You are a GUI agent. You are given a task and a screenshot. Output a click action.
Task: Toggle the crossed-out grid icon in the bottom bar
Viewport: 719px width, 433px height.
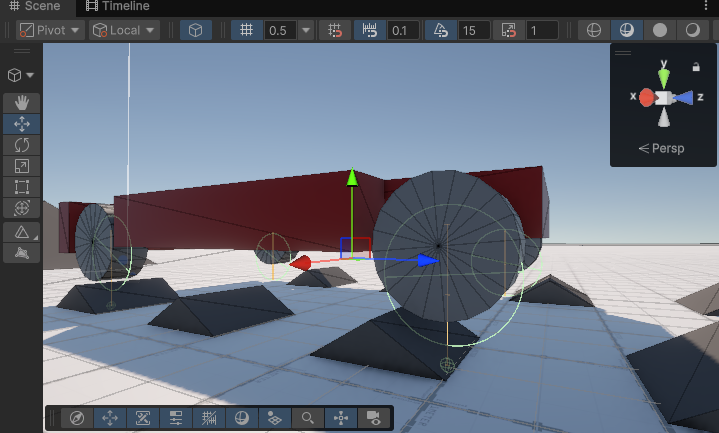pyautogui.click(x=209, y=418)
